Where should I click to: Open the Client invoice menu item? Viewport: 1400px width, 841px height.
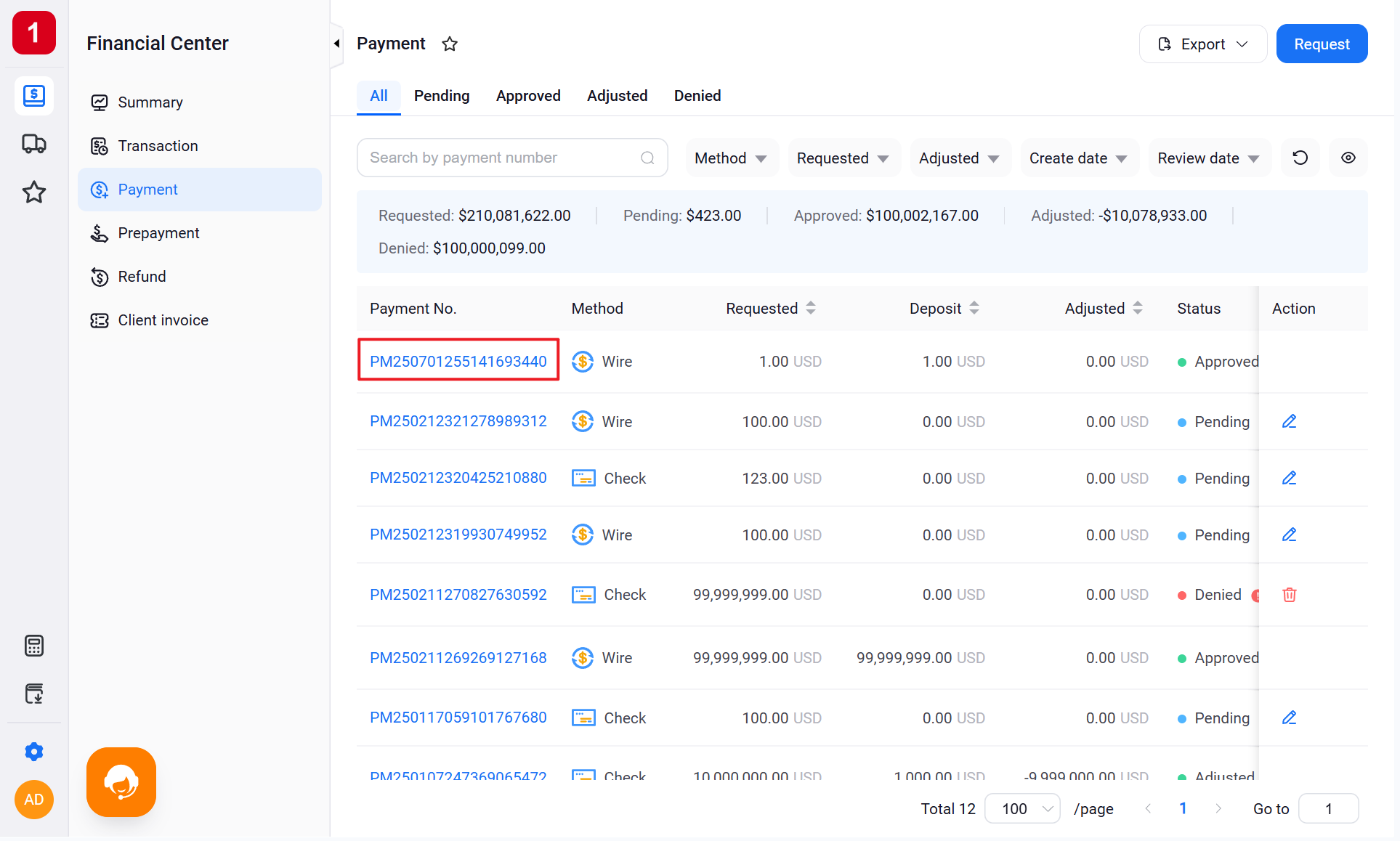[200, 320]
